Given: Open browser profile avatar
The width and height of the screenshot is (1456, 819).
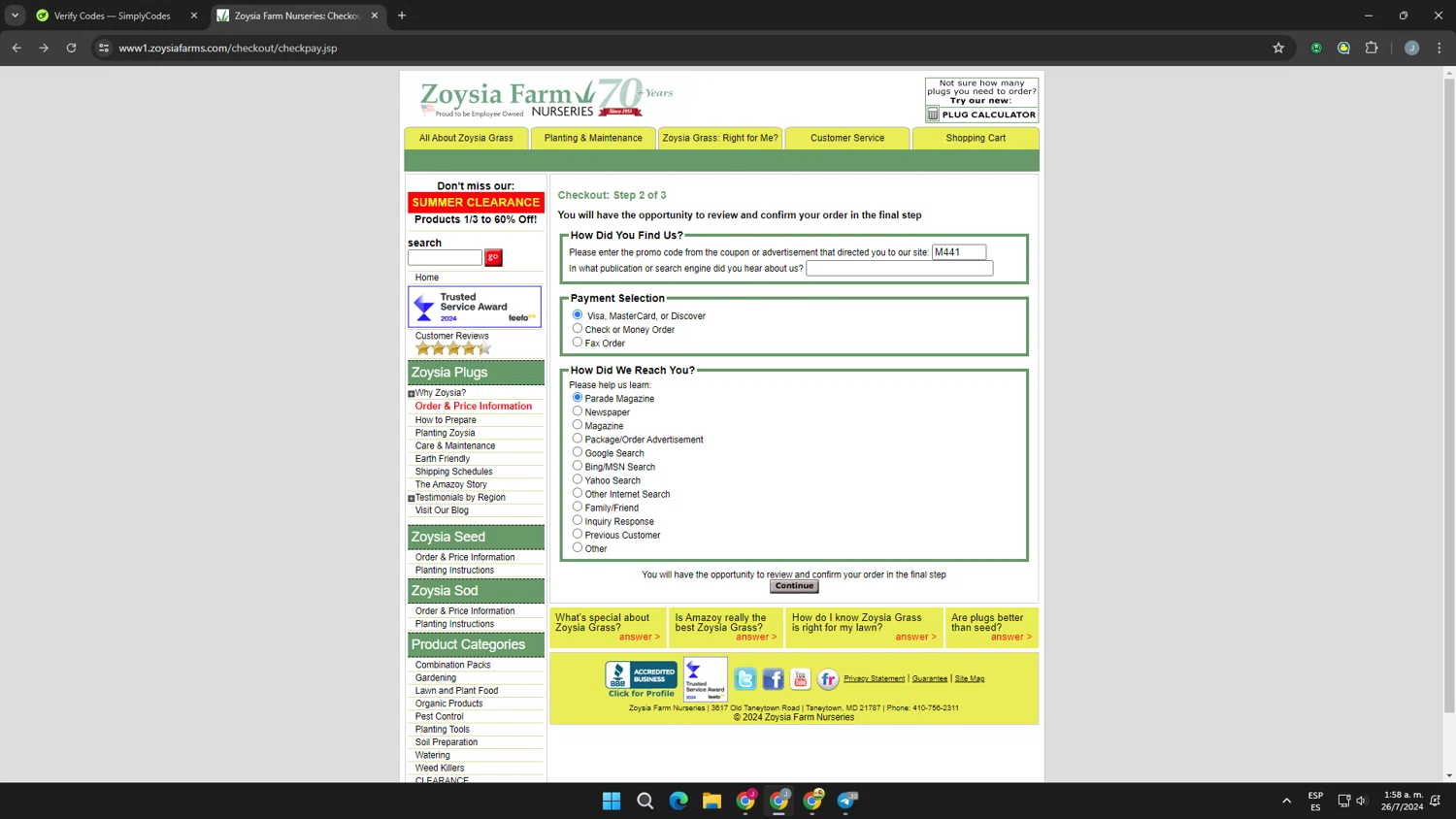Looking at the screenshot, I should pyautogui.click(x=1411, y=48).
